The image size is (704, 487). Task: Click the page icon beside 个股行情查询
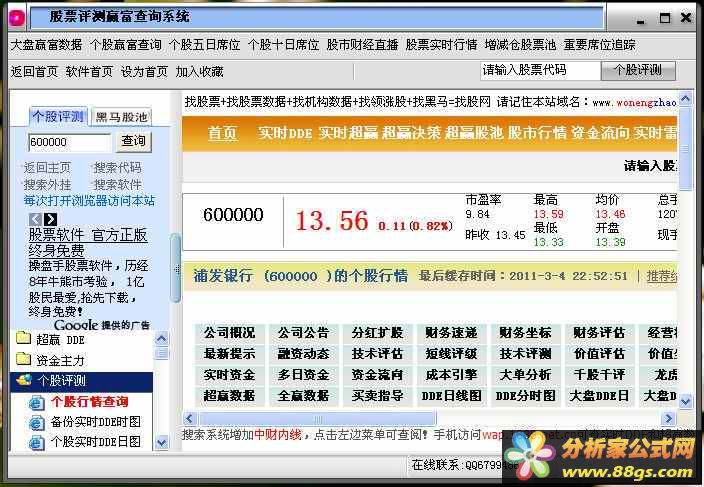[36, 403]
